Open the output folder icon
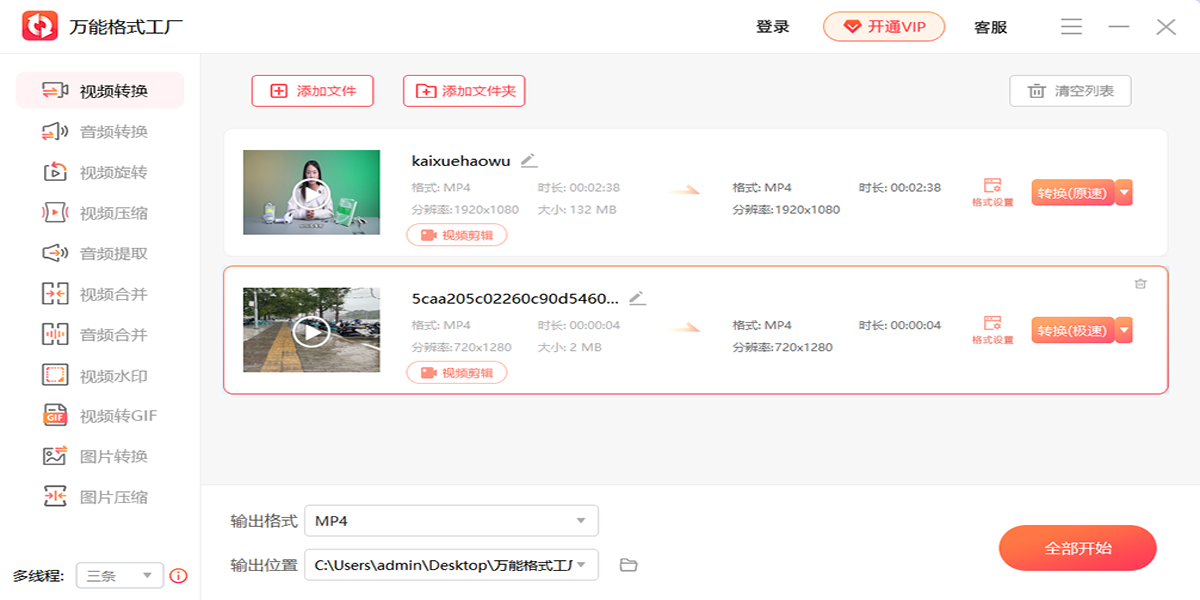The height and width of the screenshot is (600, 1200). click(x=628, y=565)
